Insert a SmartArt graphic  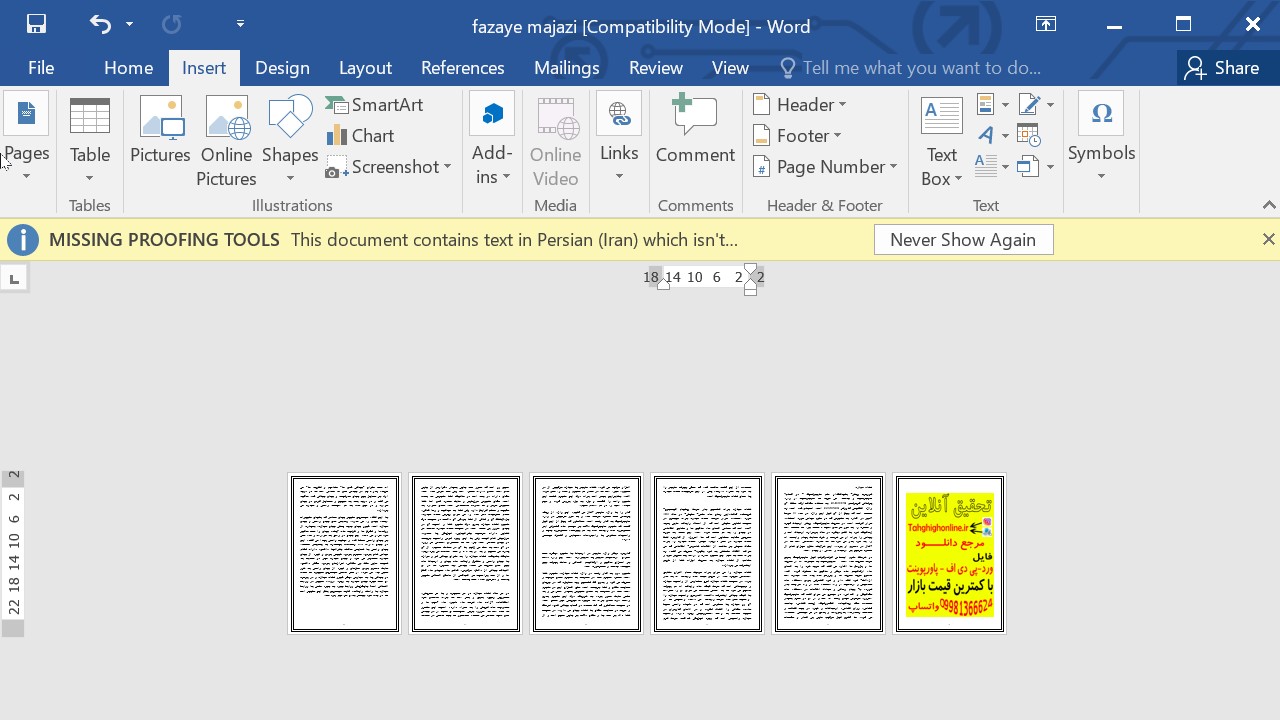tap(375, 105)
